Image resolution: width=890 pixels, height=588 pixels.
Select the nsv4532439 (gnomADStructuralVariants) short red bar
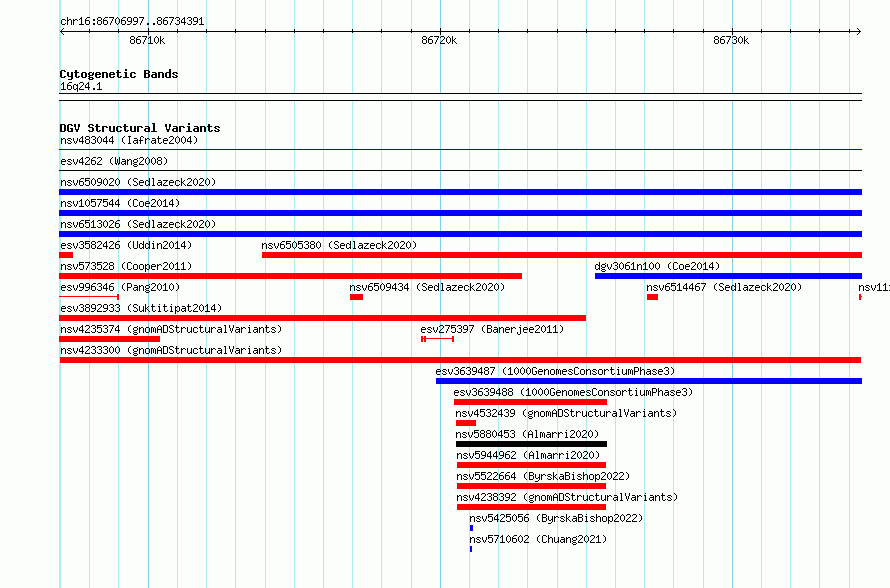(x=466, y=423)
